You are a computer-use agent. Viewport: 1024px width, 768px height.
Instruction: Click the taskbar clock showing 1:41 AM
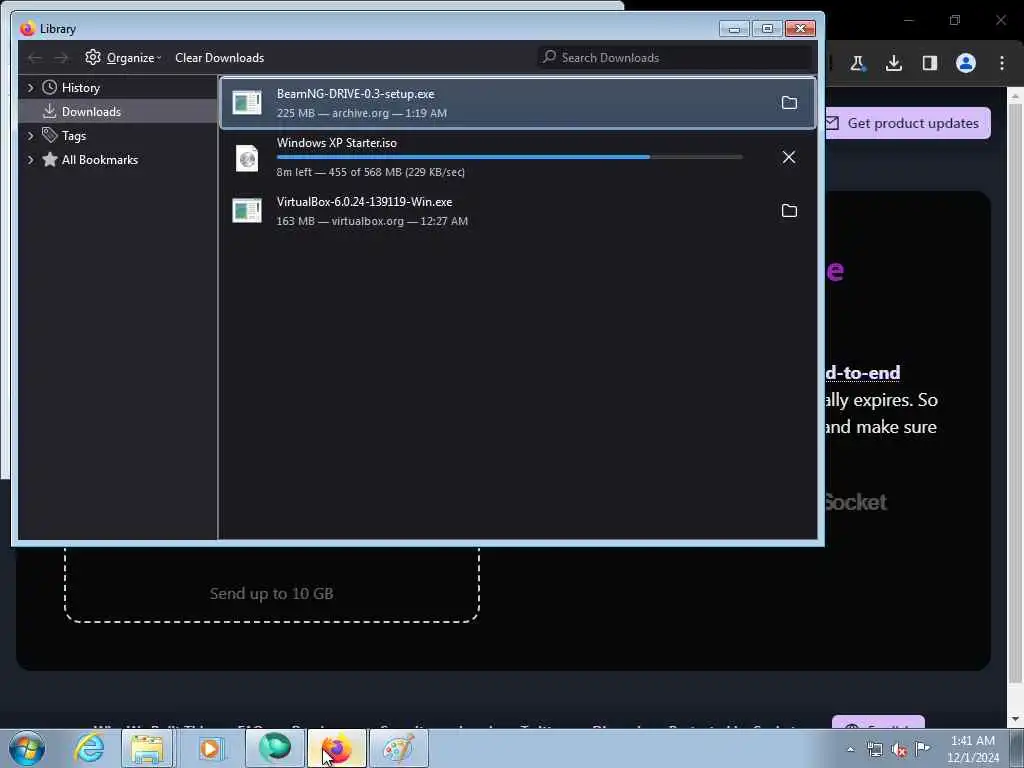[973, 749]
